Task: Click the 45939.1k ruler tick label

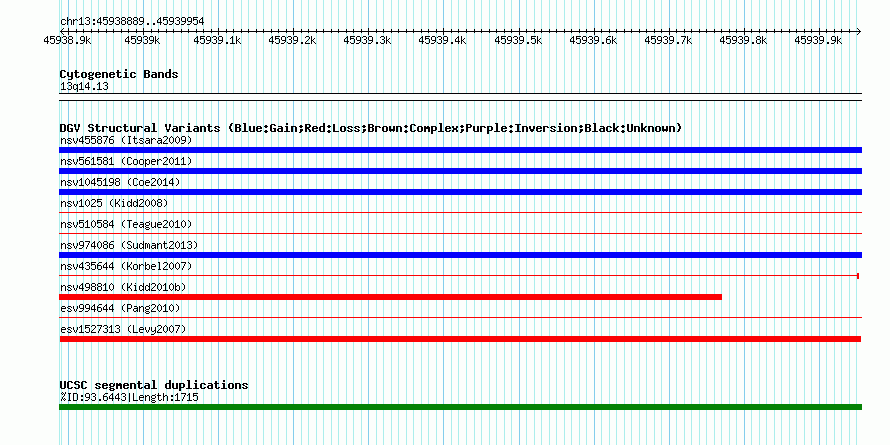Action: [x=217, y=40]
